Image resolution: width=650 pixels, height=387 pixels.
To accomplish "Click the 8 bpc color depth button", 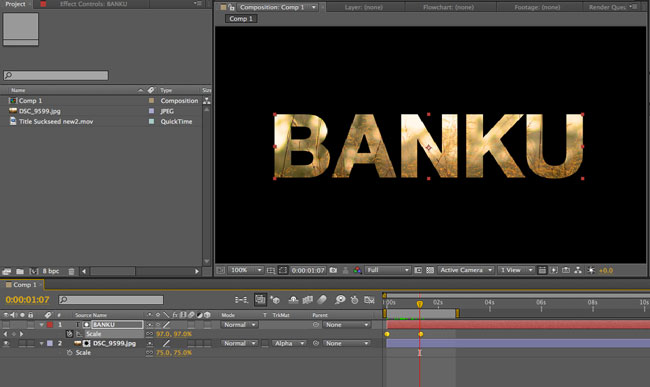I will click(51, 271).
